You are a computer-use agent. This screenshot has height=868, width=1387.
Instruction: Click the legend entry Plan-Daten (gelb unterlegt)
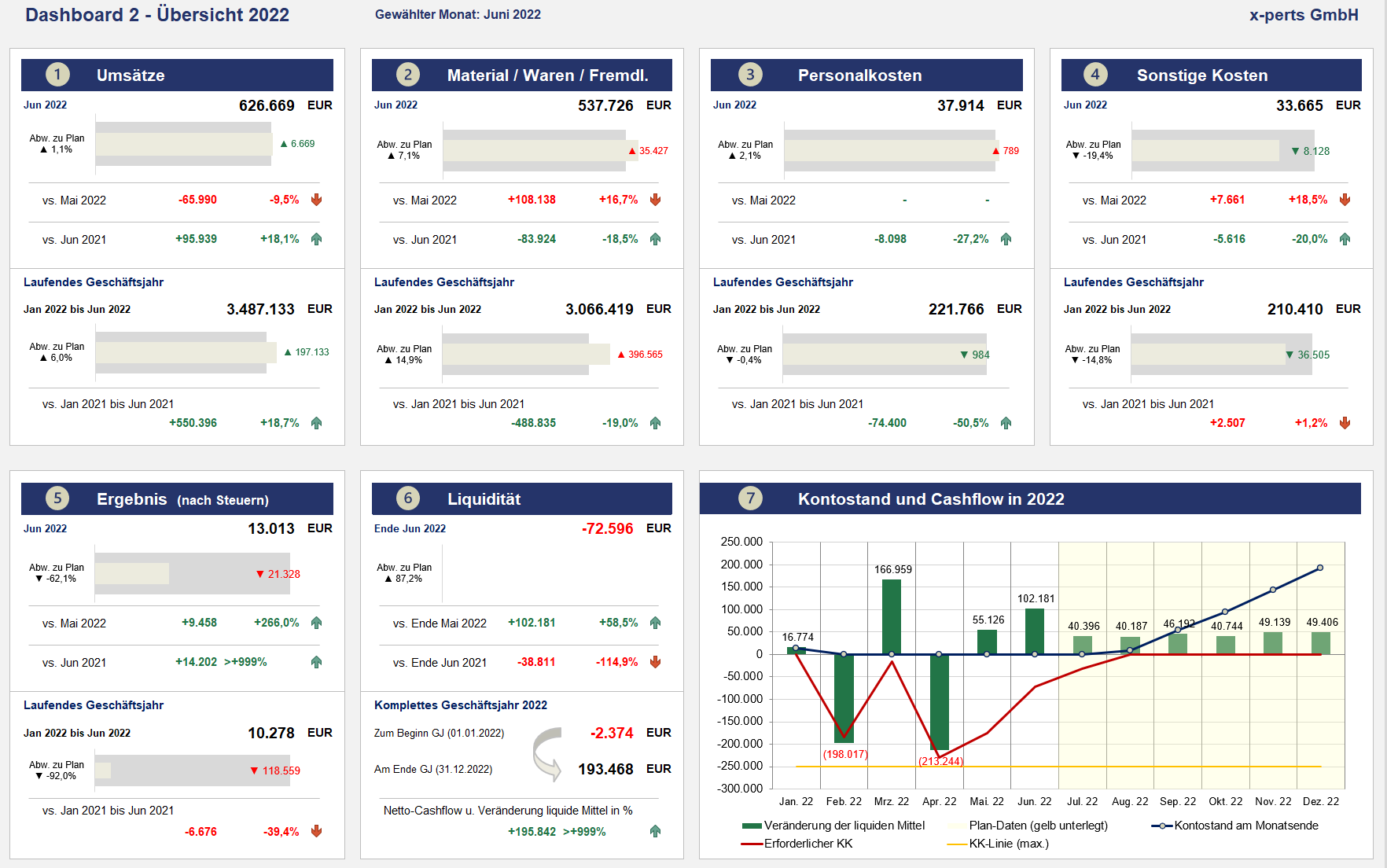point(1028,826)
